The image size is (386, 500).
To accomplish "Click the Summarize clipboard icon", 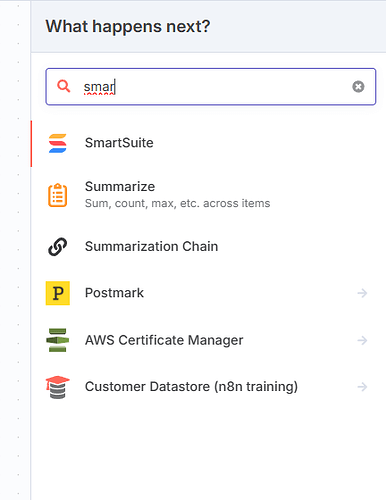I will (58, 195).
